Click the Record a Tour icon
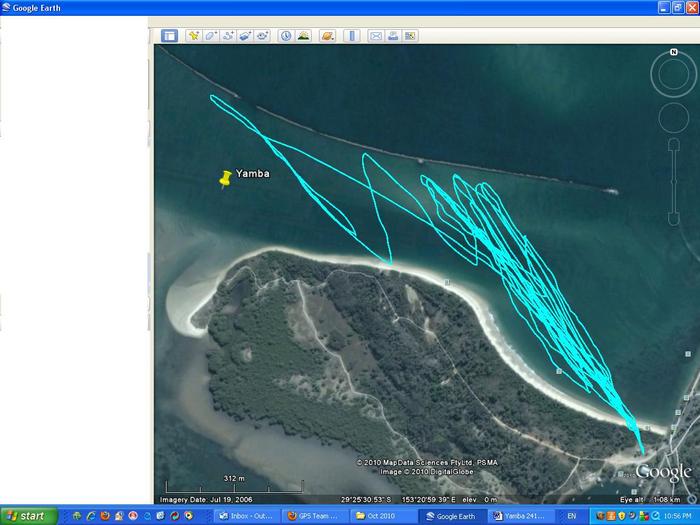 click(x=263, y=35)
